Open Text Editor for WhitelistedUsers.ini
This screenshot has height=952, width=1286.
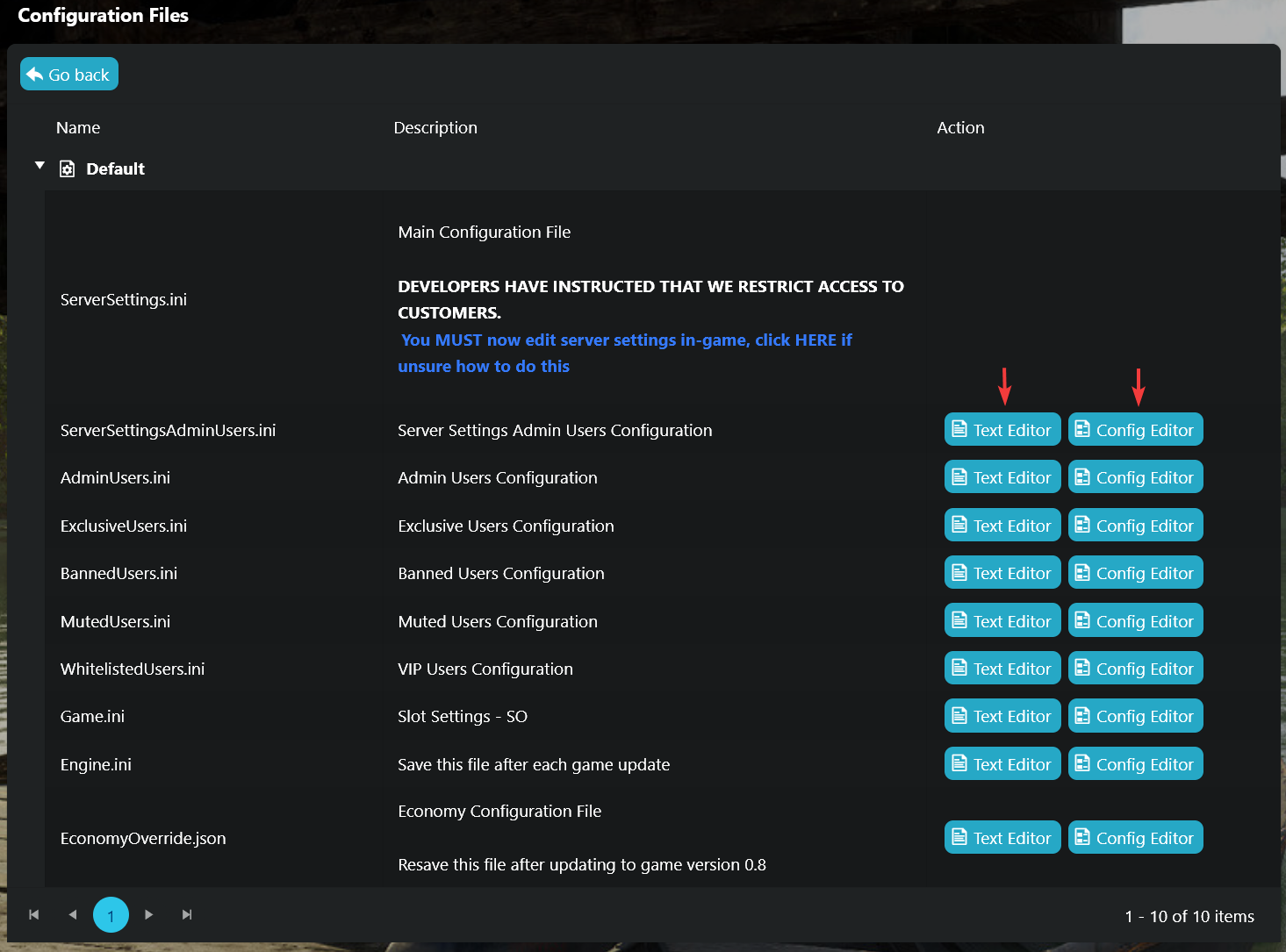coord(1002,669)
